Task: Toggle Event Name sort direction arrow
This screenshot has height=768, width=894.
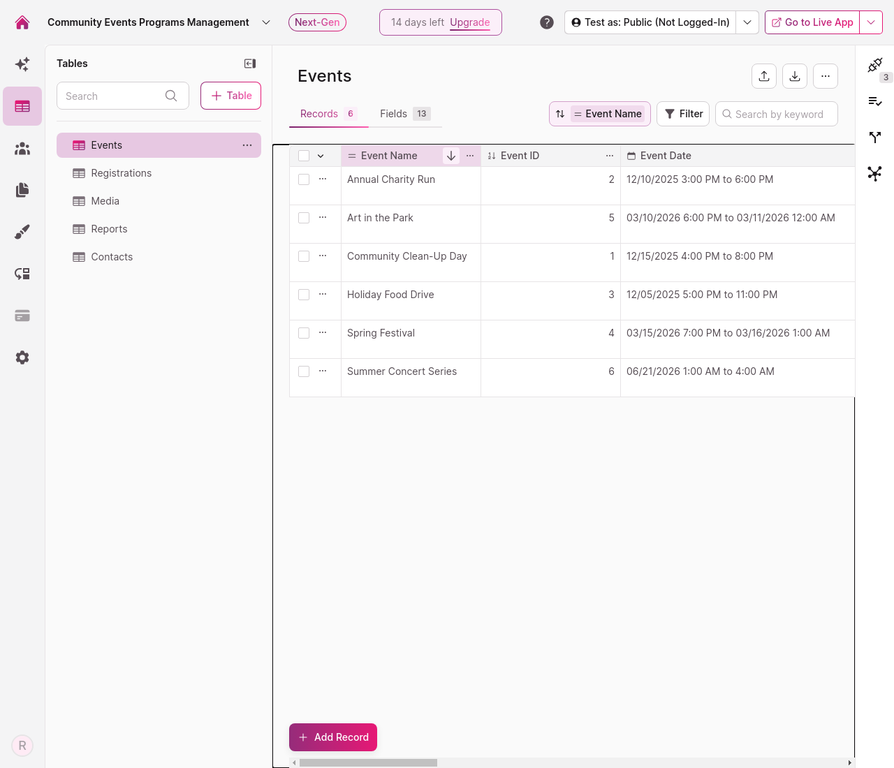Action: (450, 156)
